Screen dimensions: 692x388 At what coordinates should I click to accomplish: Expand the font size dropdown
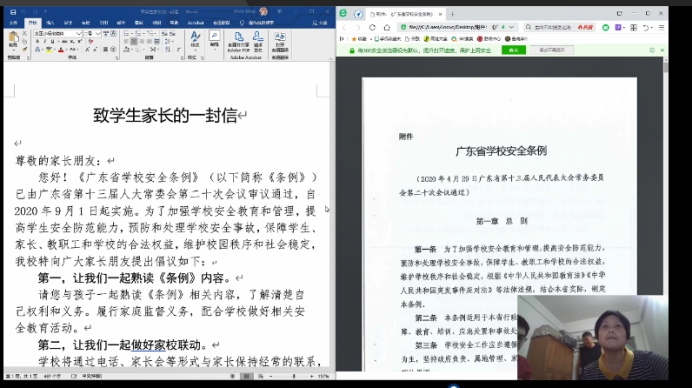[x=98, y=34]
